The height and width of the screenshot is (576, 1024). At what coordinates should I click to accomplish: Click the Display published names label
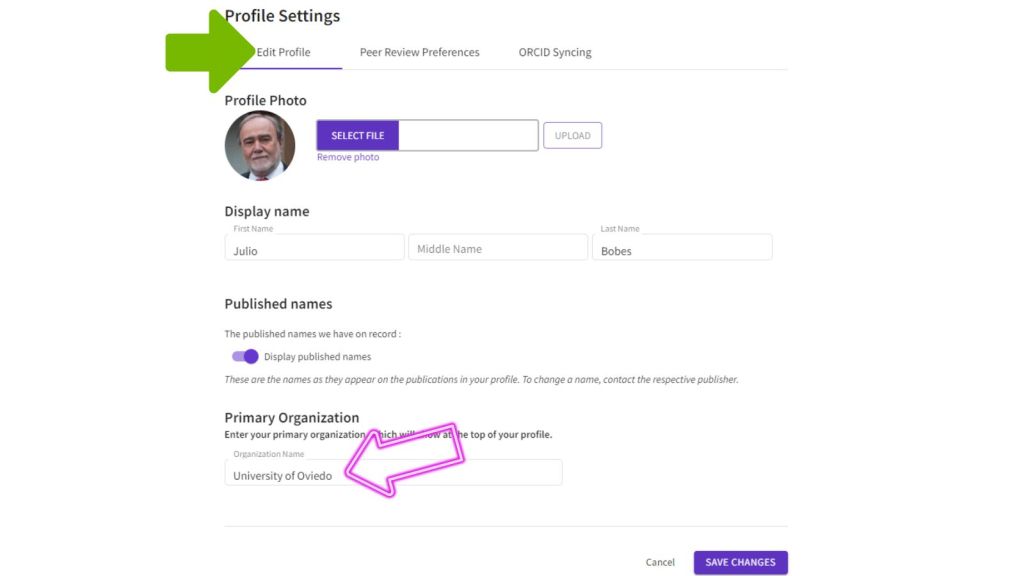317,357
